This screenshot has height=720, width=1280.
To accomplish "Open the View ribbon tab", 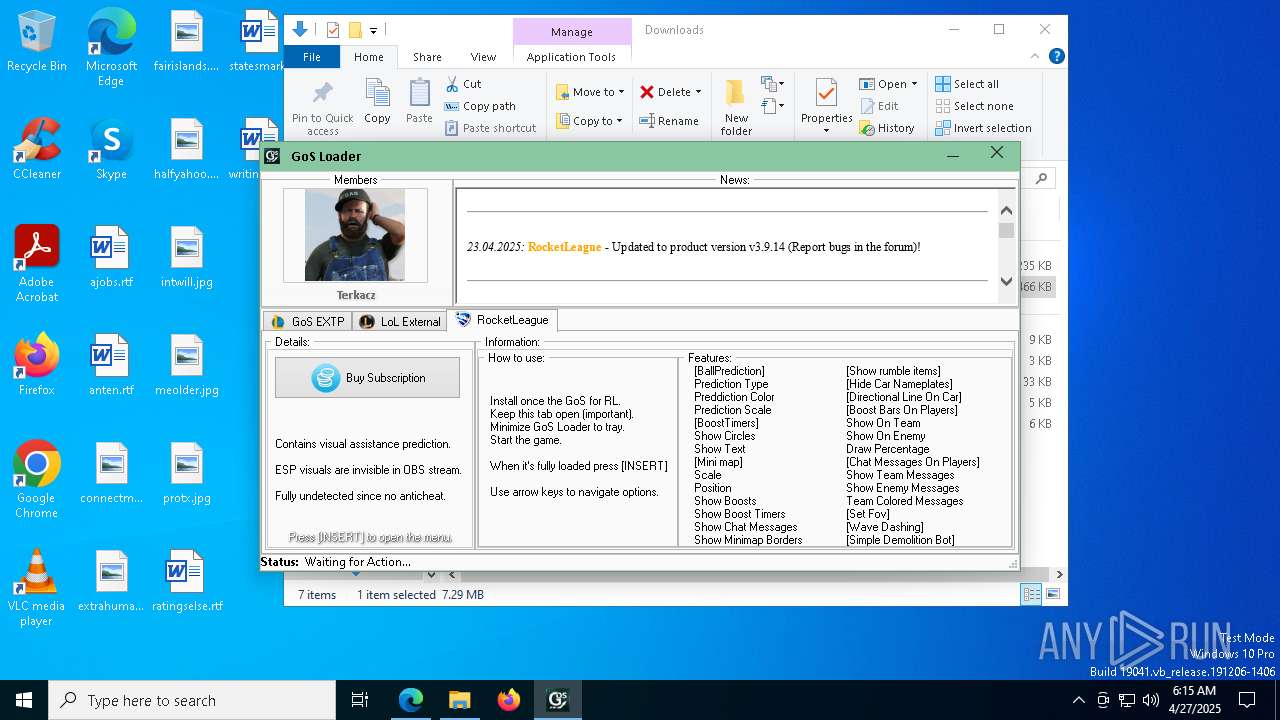I will coord(483,57).
